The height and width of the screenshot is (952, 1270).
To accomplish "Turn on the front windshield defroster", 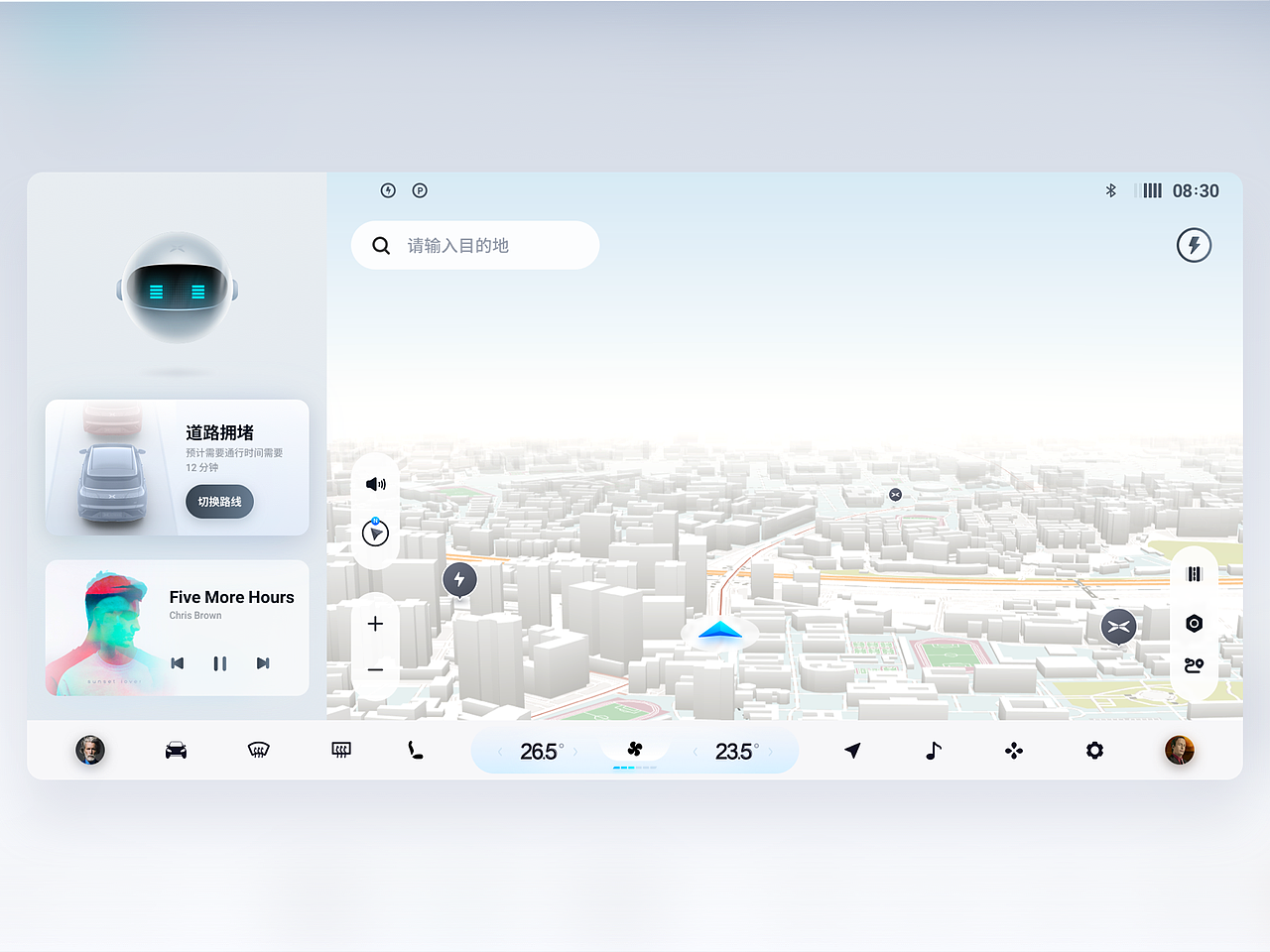I will [x=259, y=751].
